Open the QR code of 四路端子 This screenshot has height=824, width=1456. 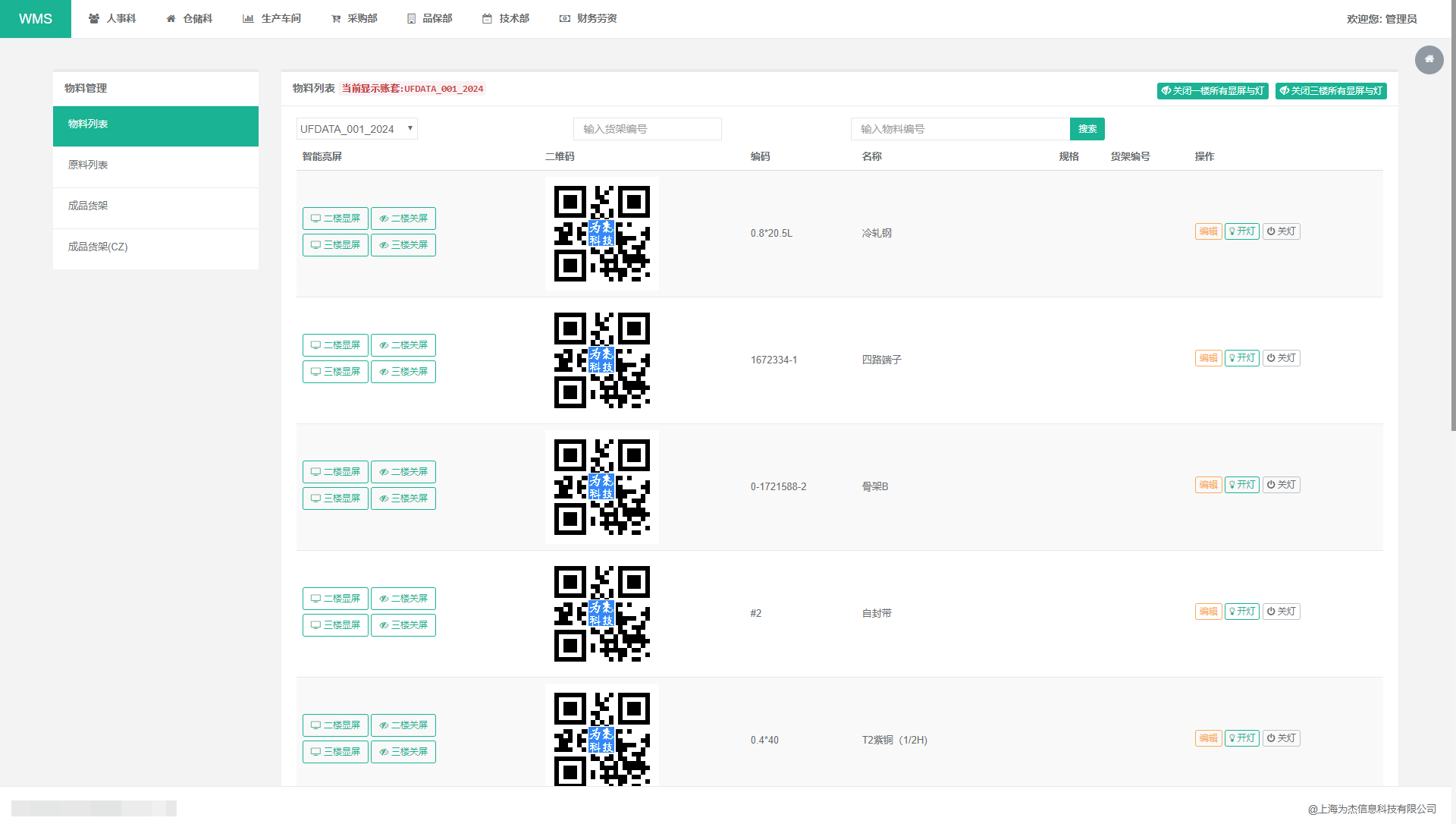point(602,360)
